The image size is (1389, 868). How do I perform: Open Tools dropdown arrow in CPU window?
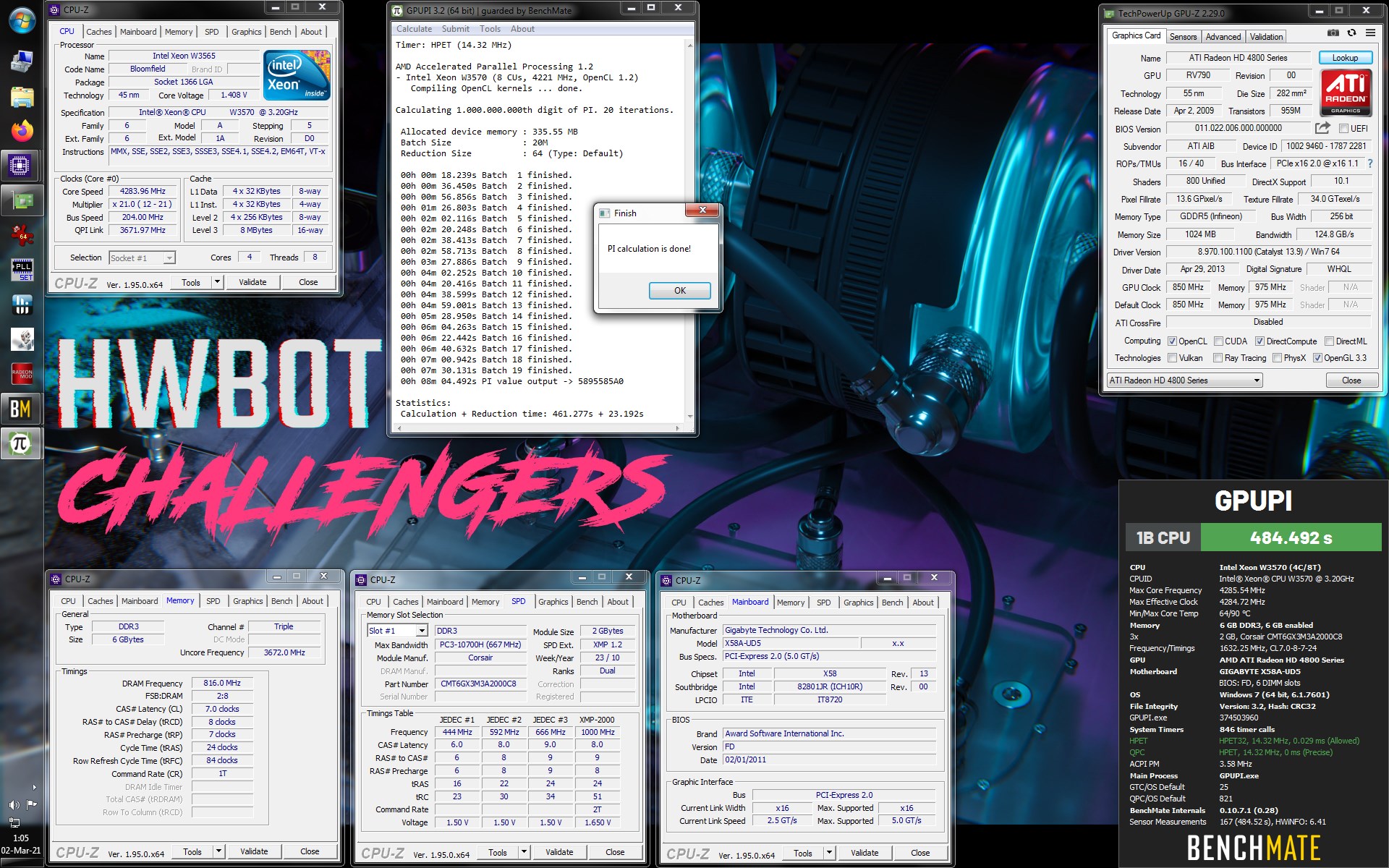point(217,282)
